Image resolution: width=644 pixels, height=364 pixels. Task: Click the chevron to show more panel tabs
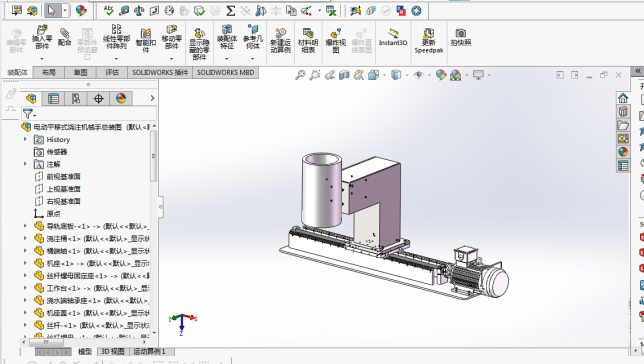click(x=152, y=98)
